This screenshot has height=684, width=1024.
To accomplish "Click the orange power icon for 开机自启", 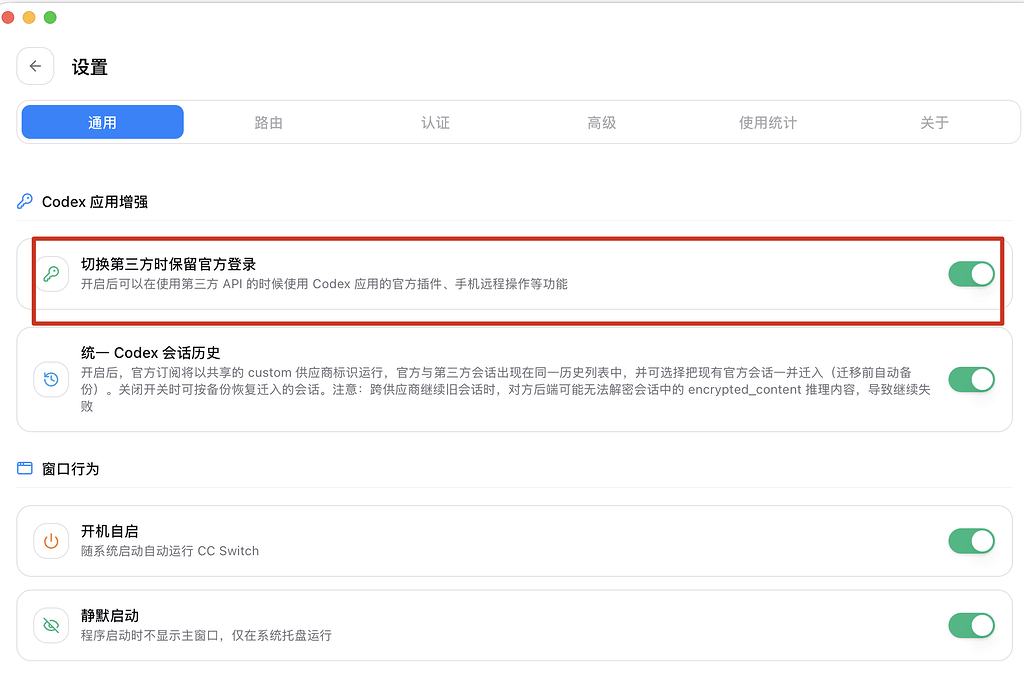I will (51, 541).
